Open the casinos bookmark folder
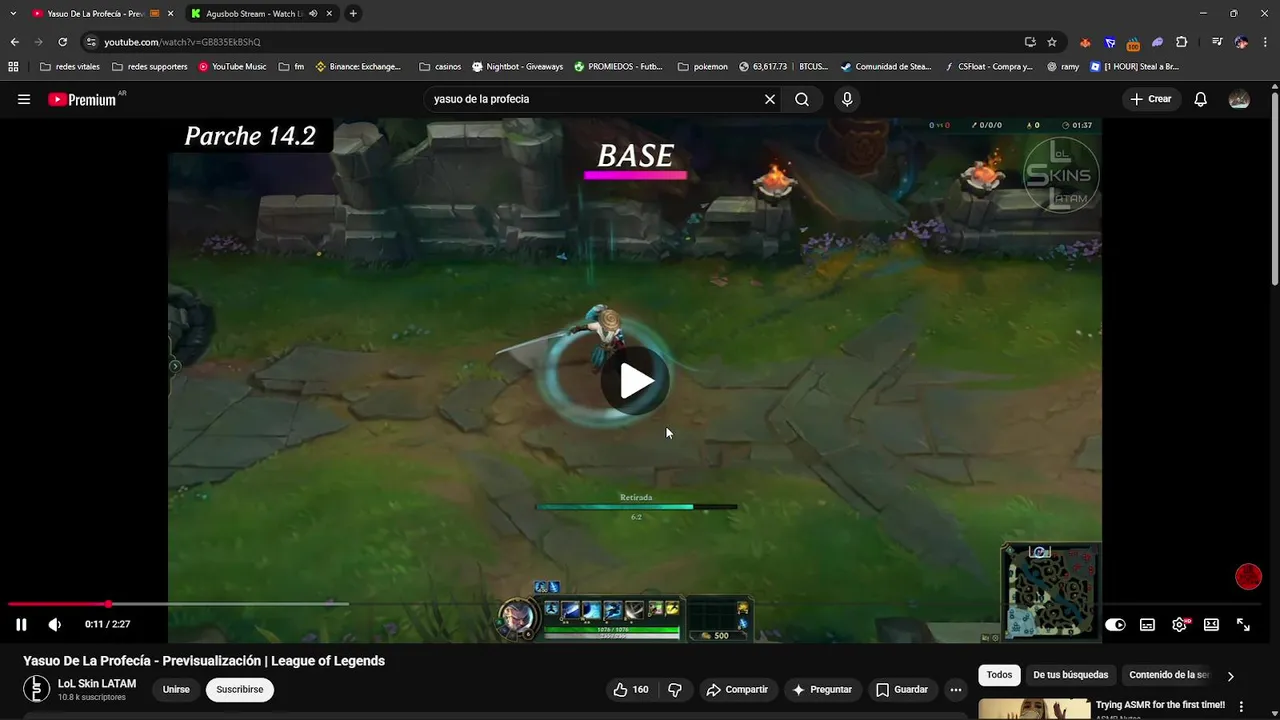 (440, 67)
